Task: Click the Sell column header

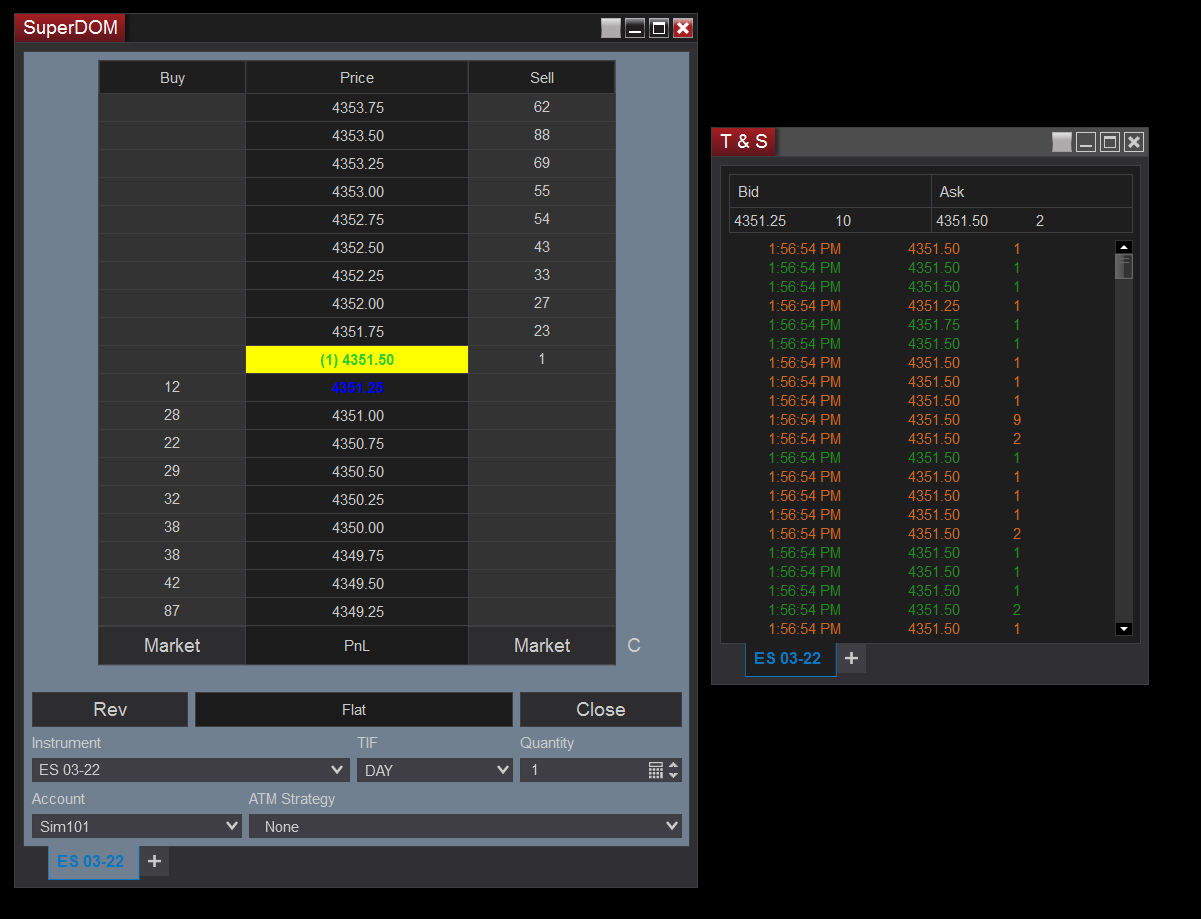Action: pyautogui.click(x=542, y=78)
